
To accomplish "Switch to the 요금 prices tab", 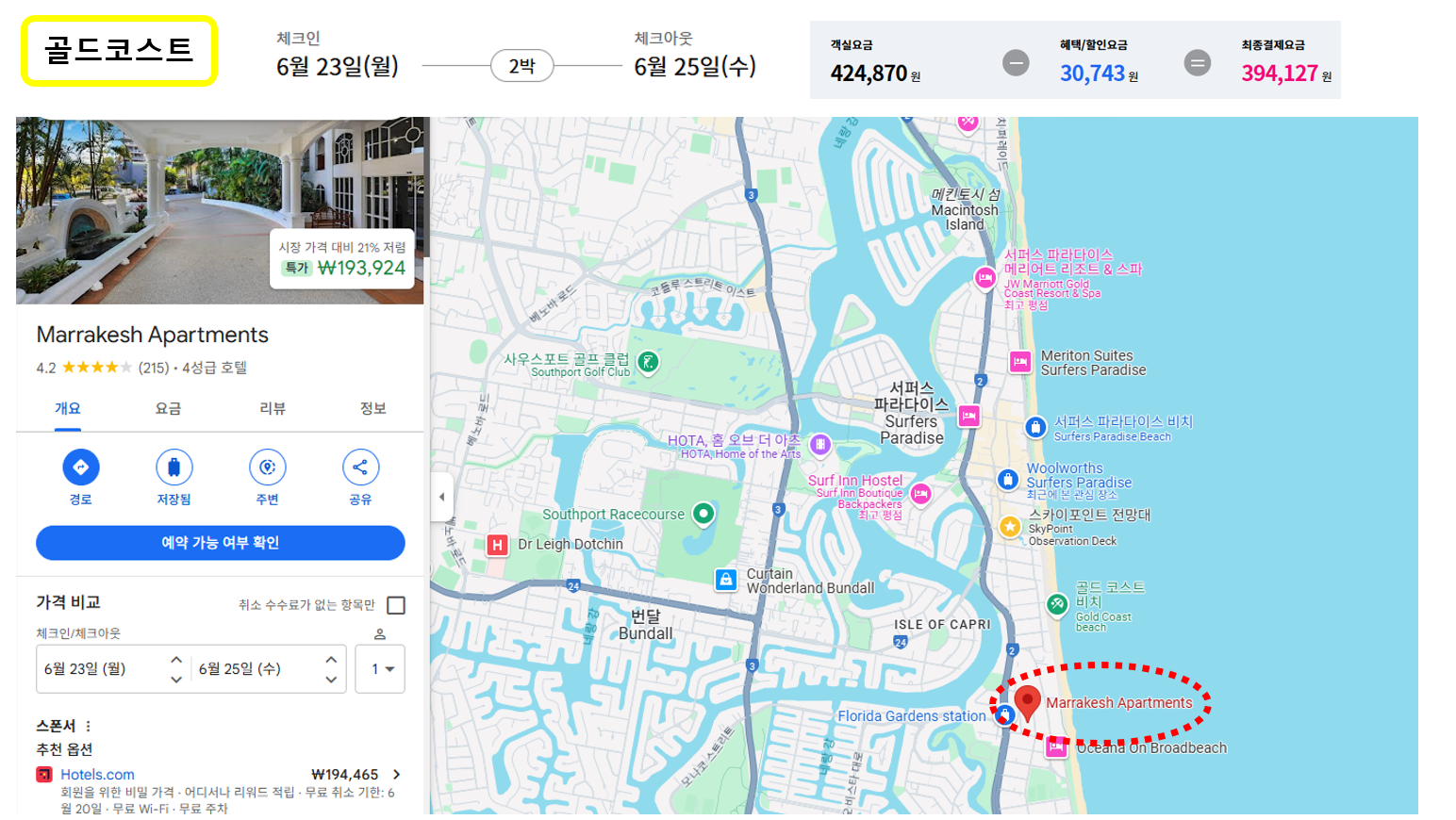I will pyautogui.click(x=168, y=408).
